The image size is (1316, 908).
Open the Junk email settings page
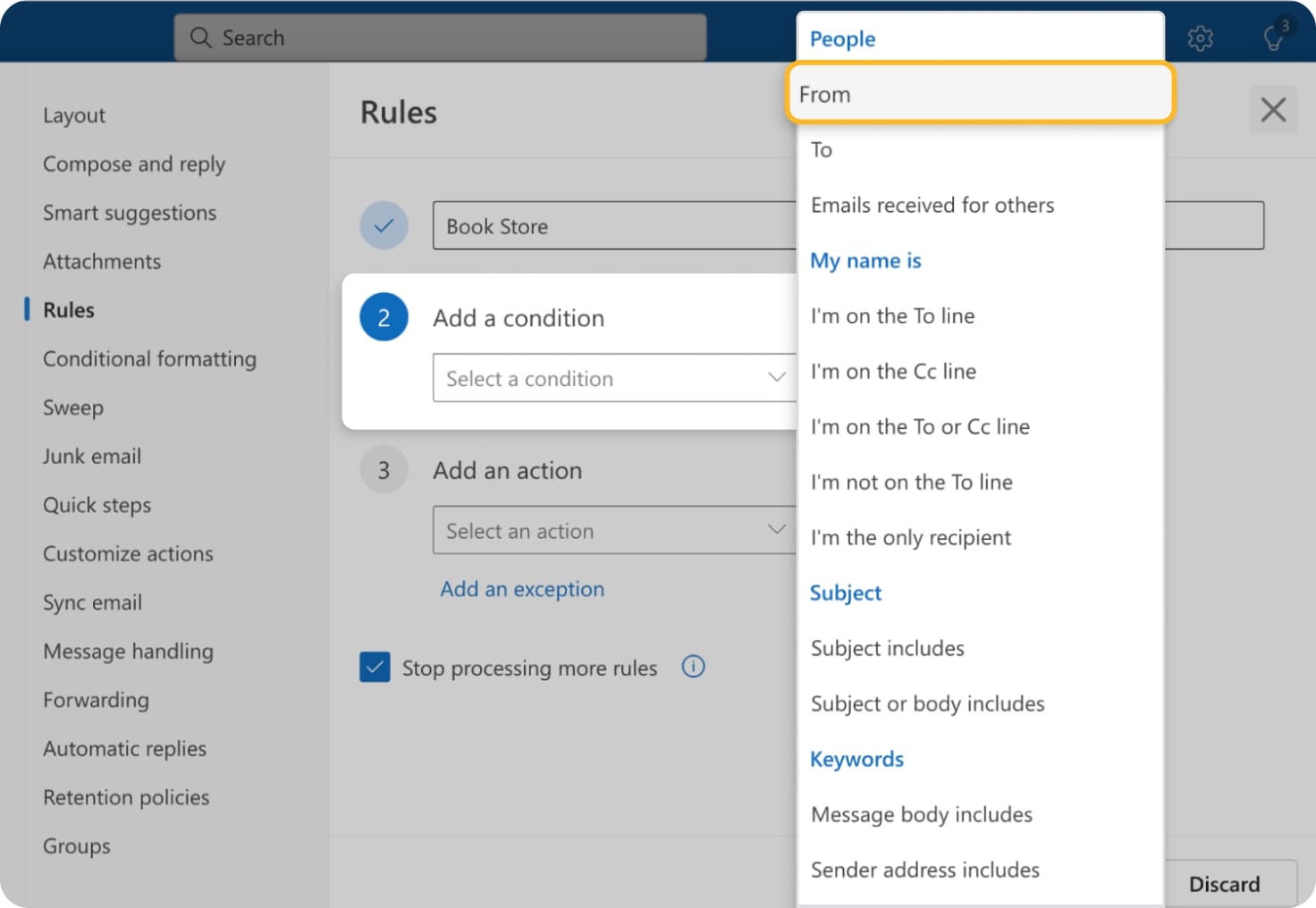[x=91, y=456]
